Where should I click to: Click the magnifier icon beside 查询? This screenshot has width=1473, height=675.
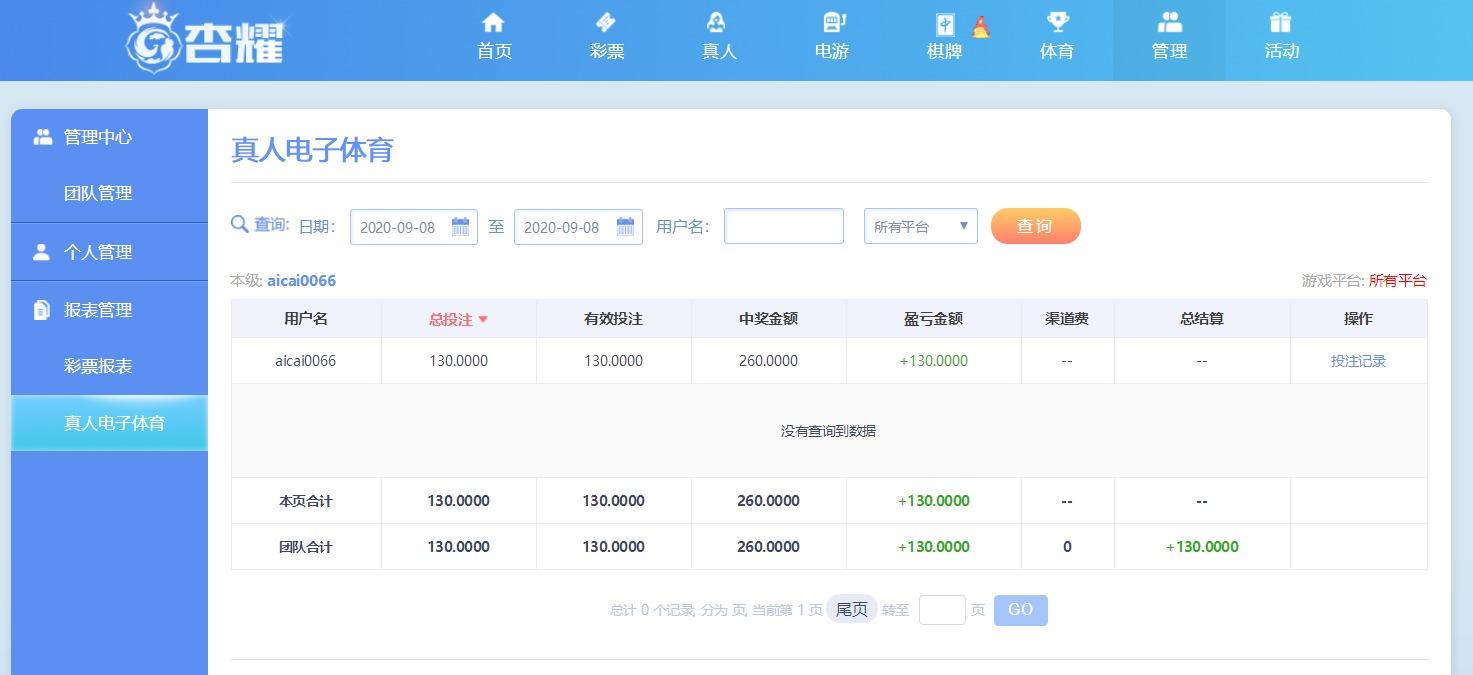[239, 224]
